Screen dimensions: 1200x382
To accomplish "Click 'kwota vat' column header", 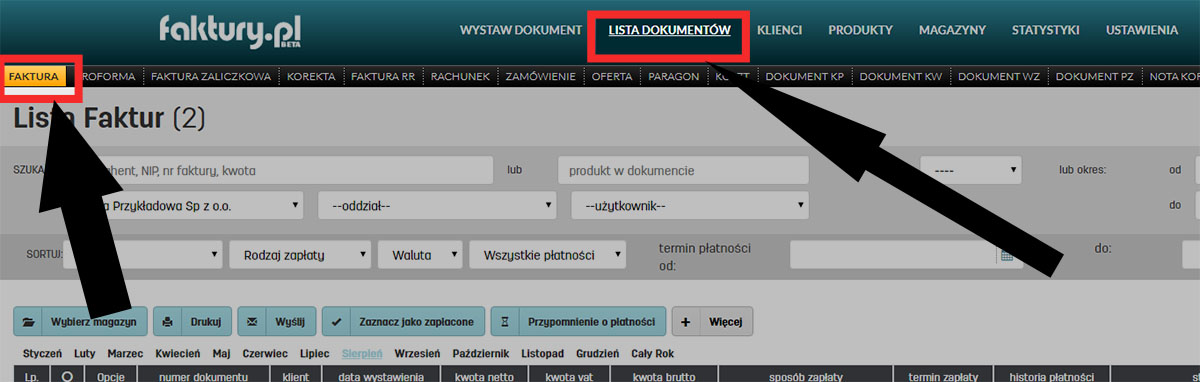I will click(x=568, y=377).
